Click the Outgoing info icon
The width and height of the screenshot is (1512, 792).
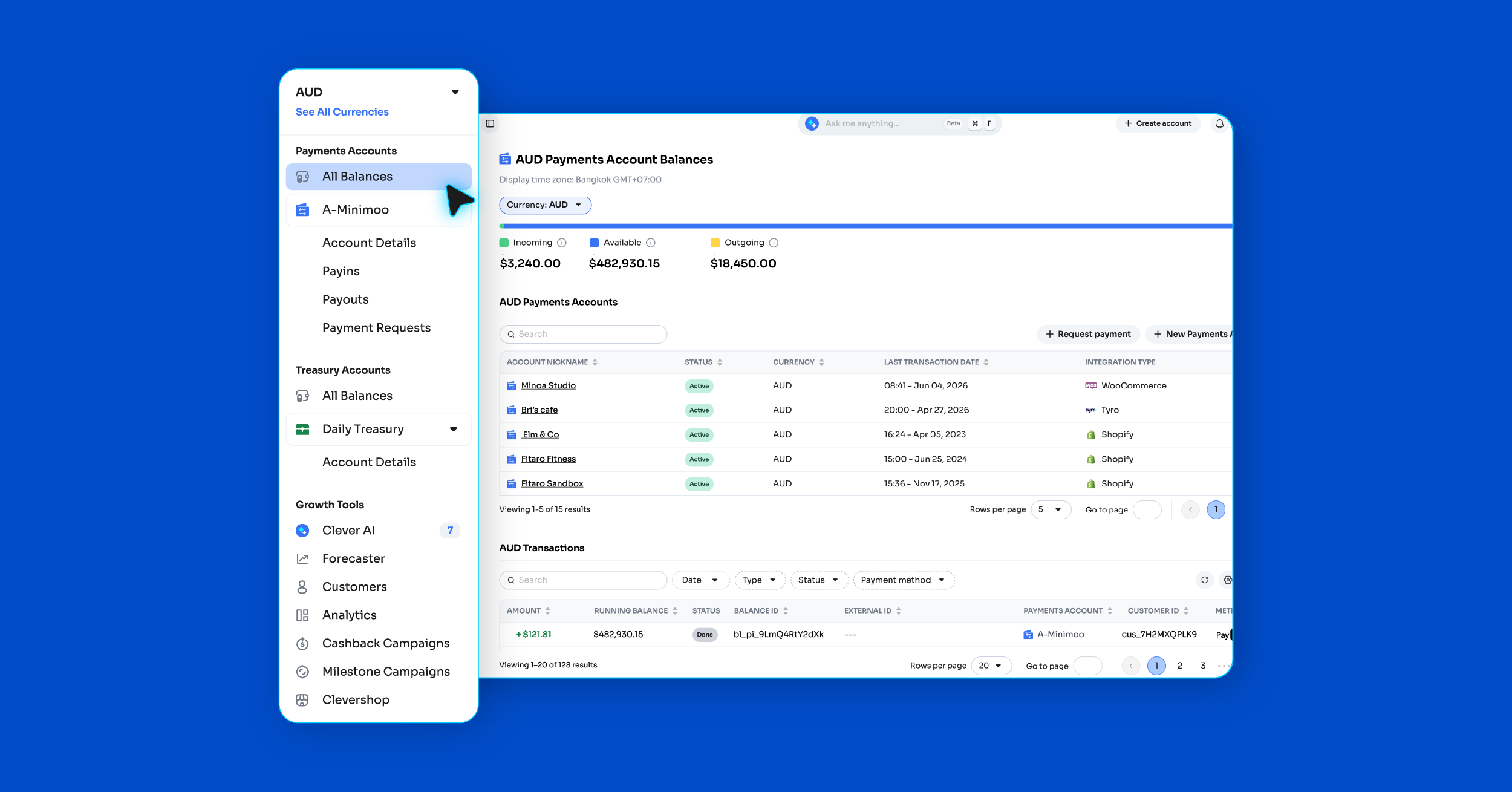pyautogui.click(x=774, y=243)
